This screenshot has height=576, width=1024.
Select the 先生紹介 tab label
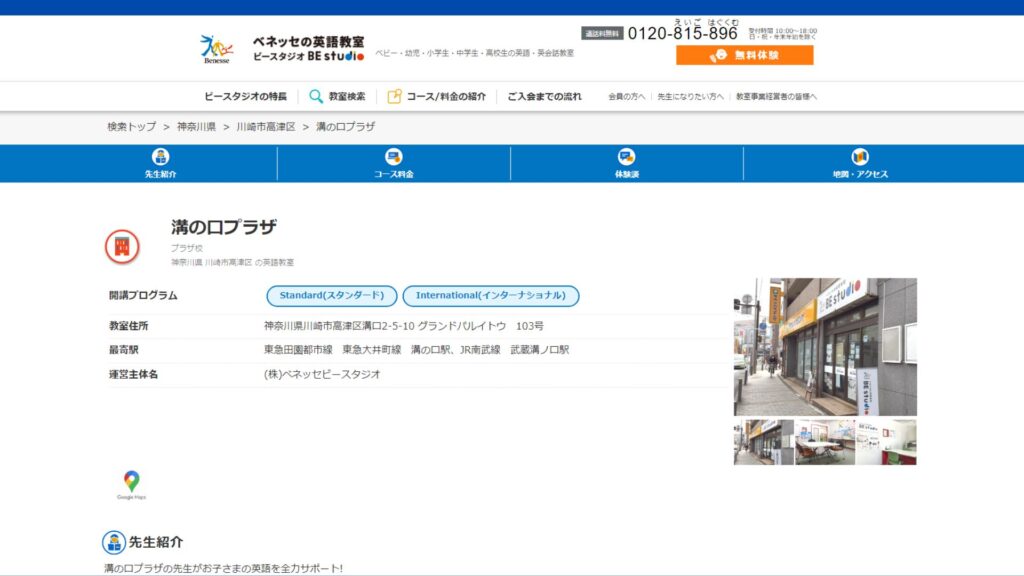pyautogui.click(x=160, y=174)
